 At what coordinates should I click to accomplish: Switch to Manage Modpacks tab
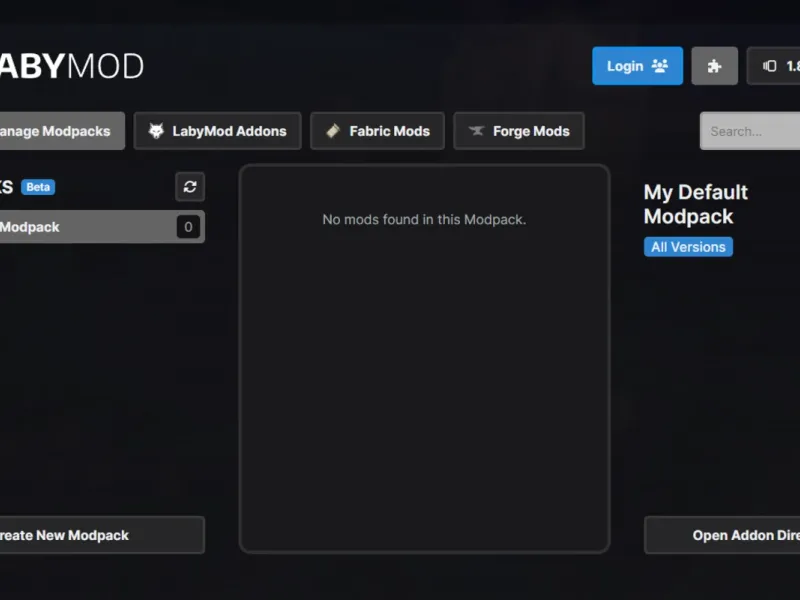(x=62, y=131)
